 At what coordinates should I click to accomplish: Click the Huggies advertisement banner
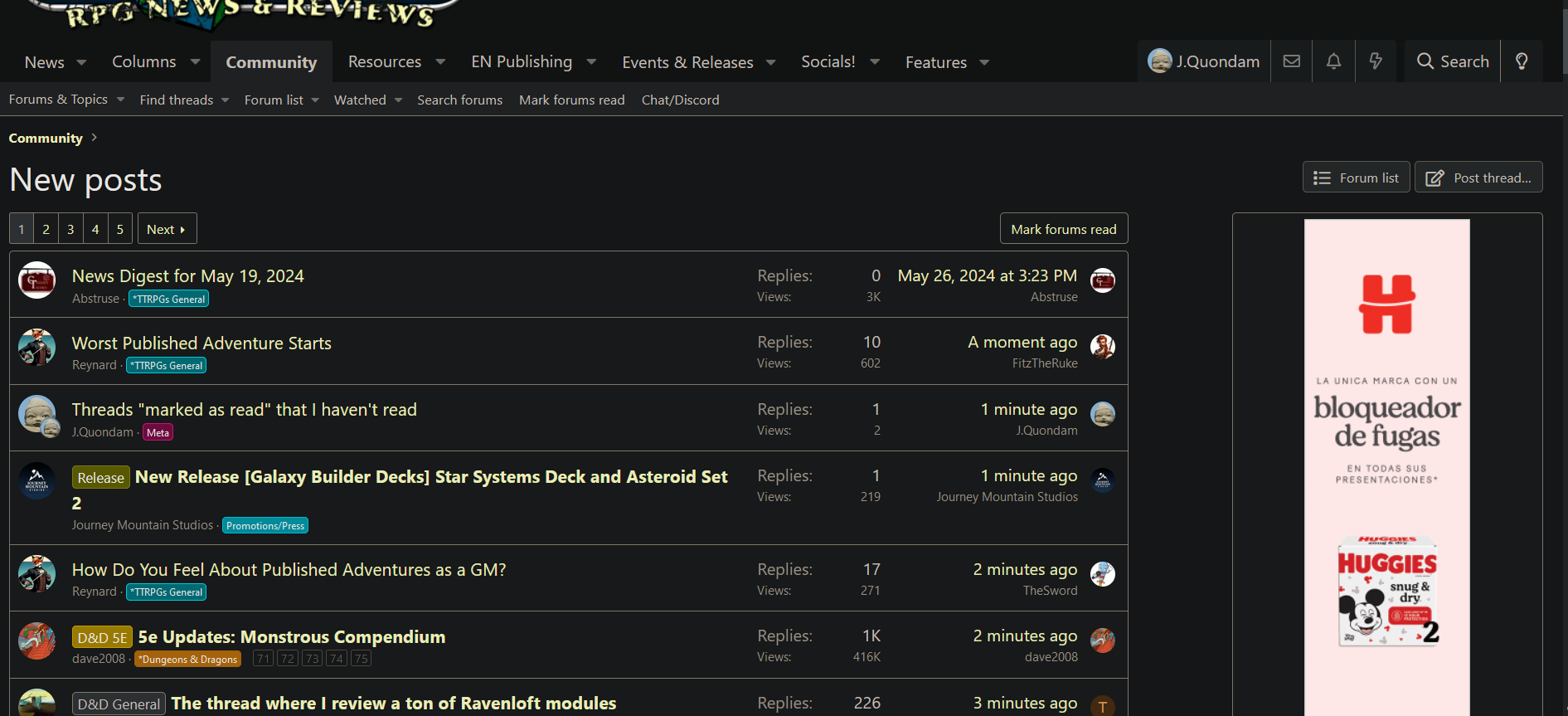click(1386, 465)
